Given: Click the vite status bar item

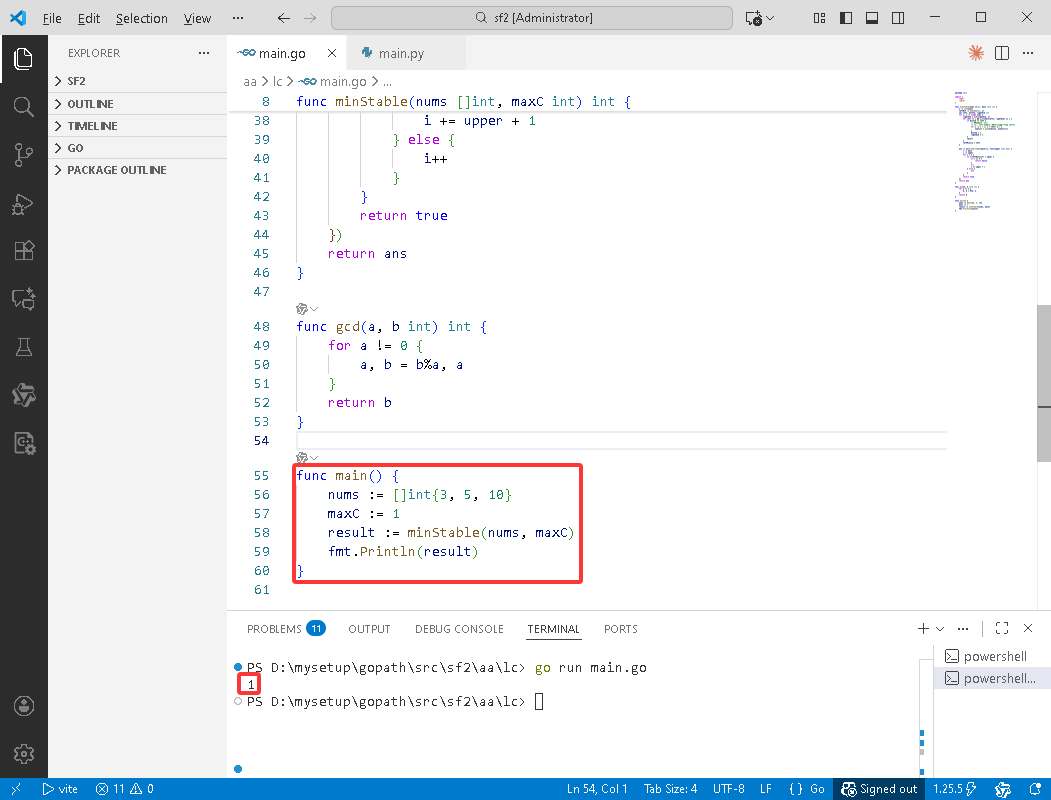Looking at the screenshot, I should 60,789.
